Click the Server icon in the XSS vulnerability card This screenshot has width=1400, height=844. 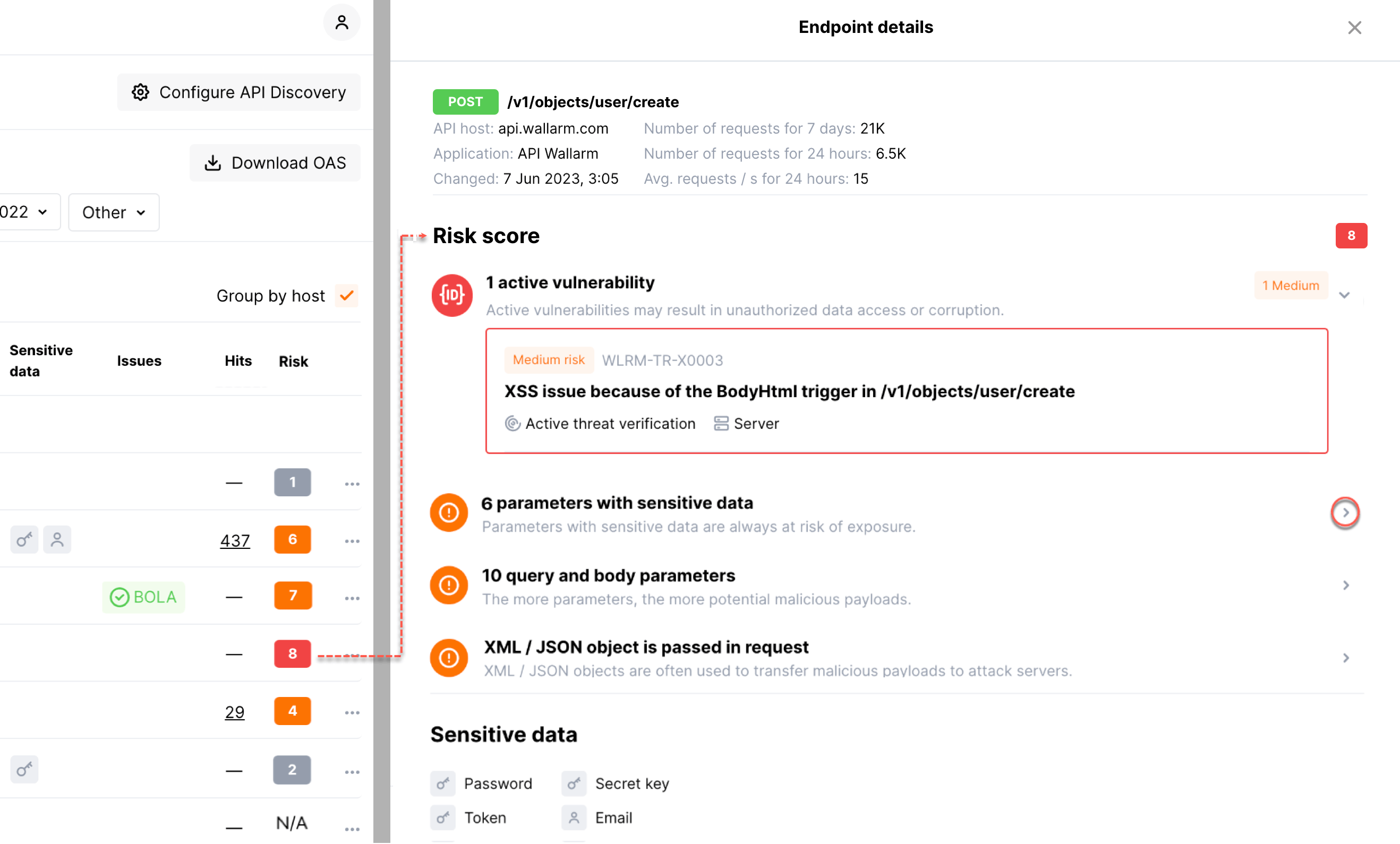pyautogui.click(x=721, y=423)
